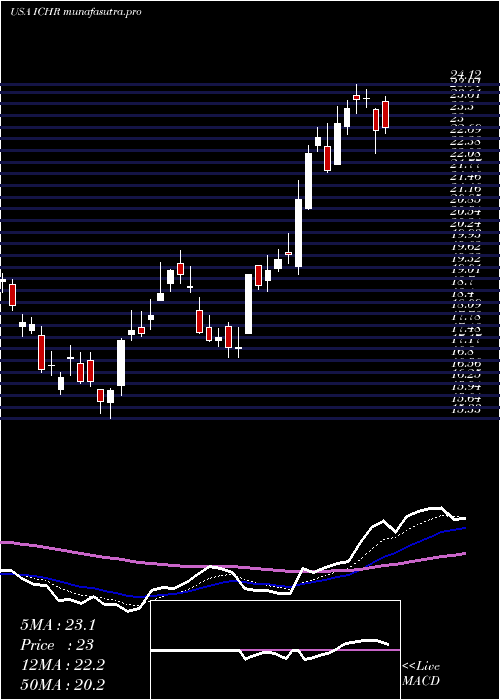Click inside the MACD indicator panel
The height and width of the screenshot is (700, 500).
click(275, 650)
